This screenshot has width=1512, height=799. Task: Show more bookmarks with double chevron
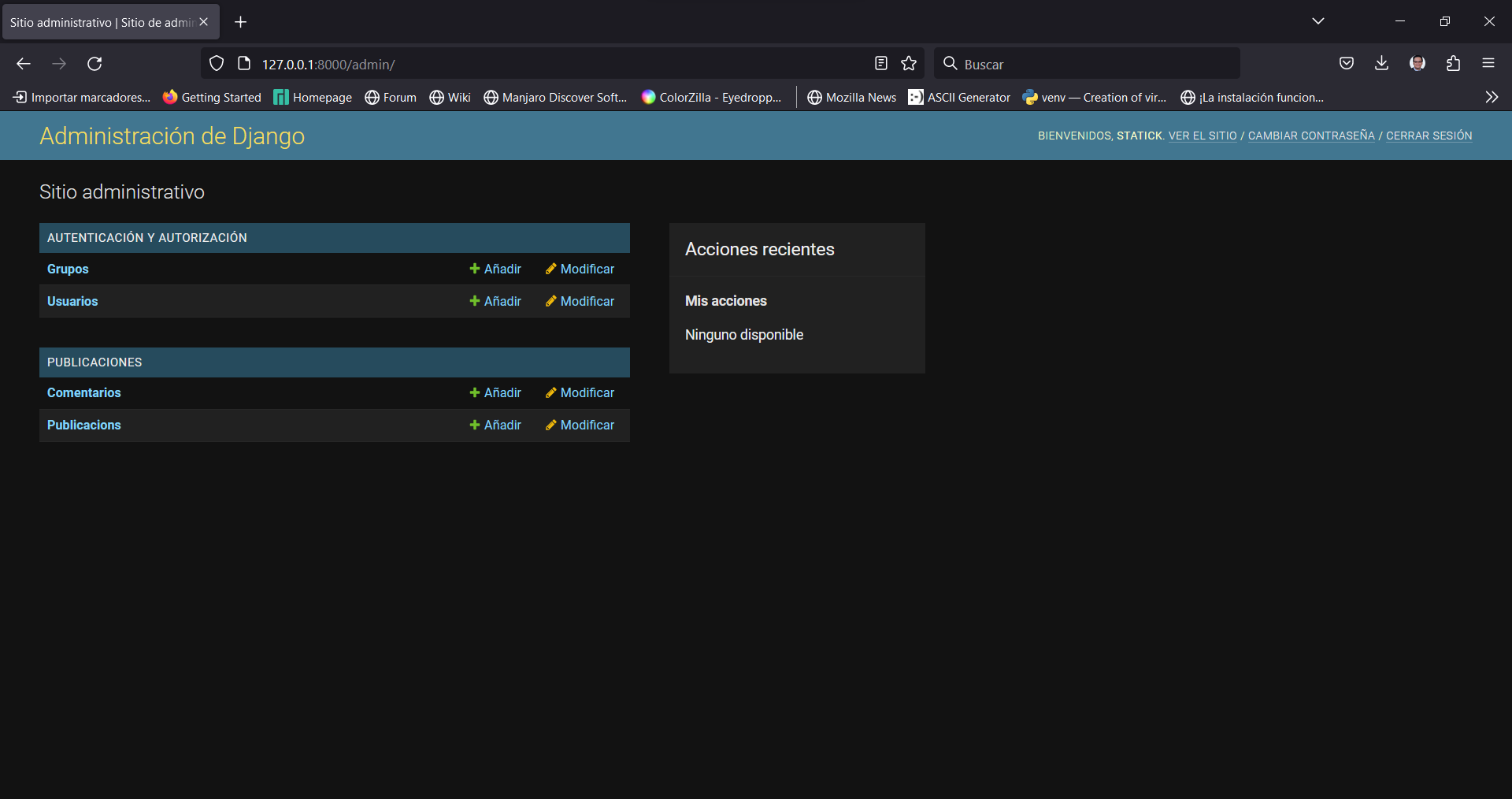click(x=1492, y=97)
